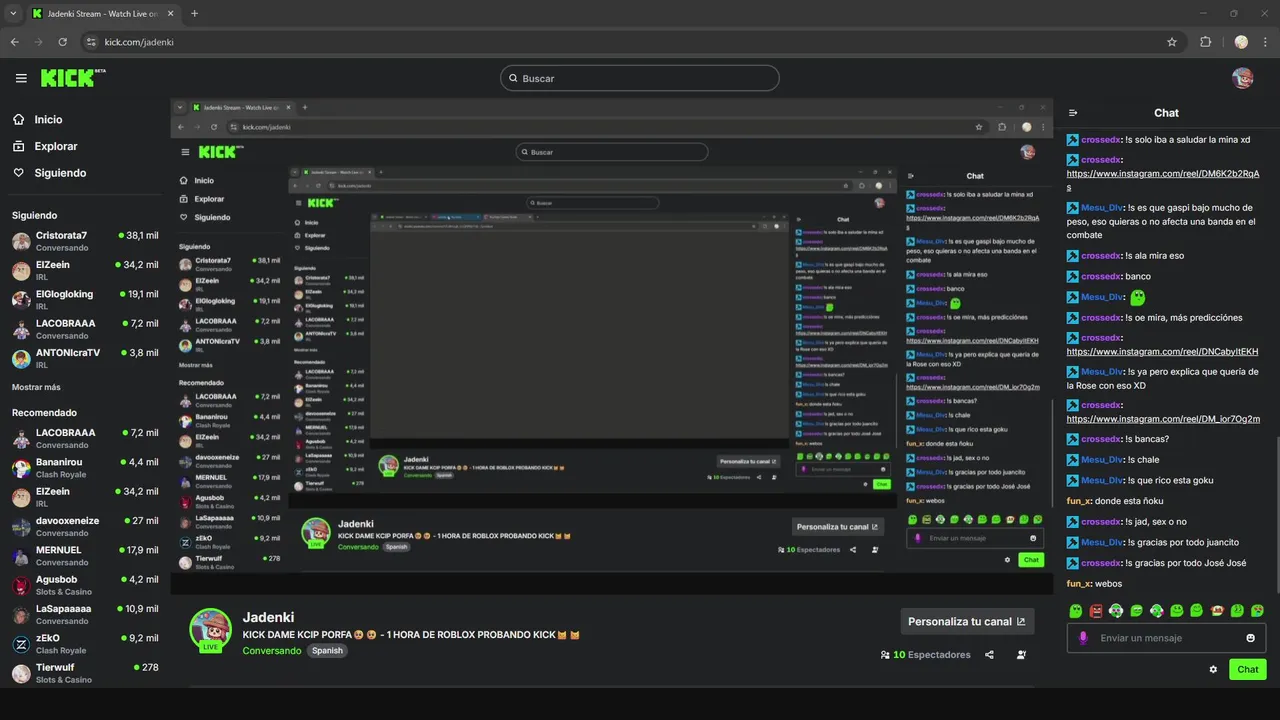This screenshot has width=1280, height=720.
Task: Open the user profile avatar in Kick header
Action: tap(1243, 78)
